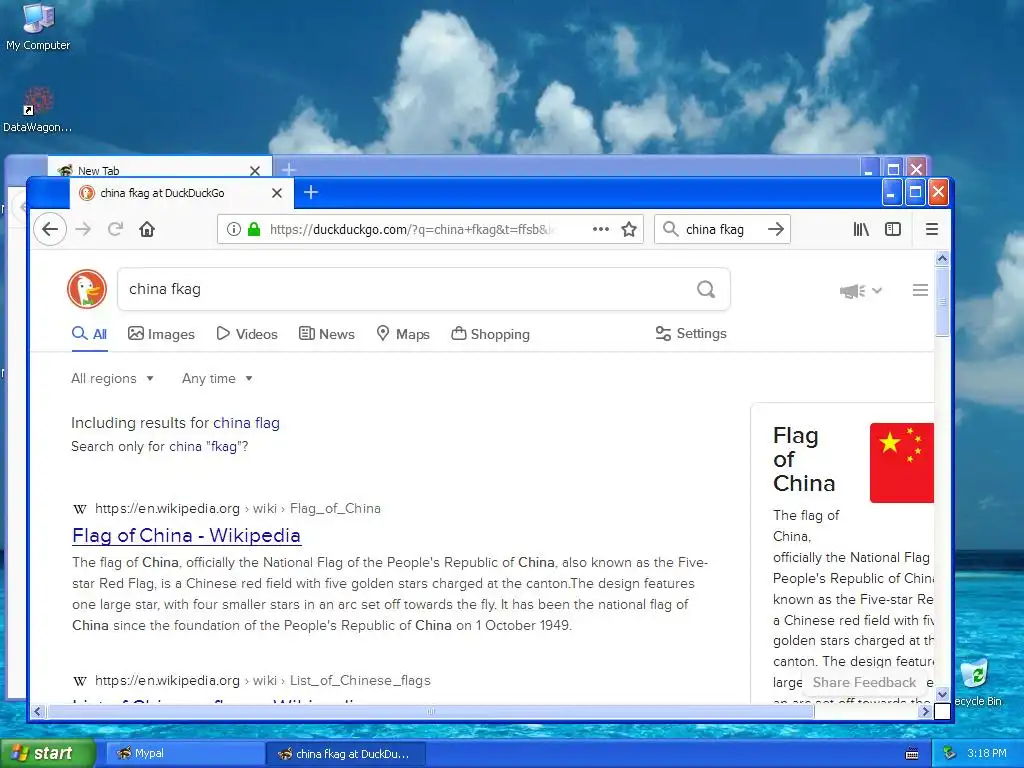This screenshot has height=768, width=1024.
Task: Select Mypal taskbar button
Action: pos(185,753)
